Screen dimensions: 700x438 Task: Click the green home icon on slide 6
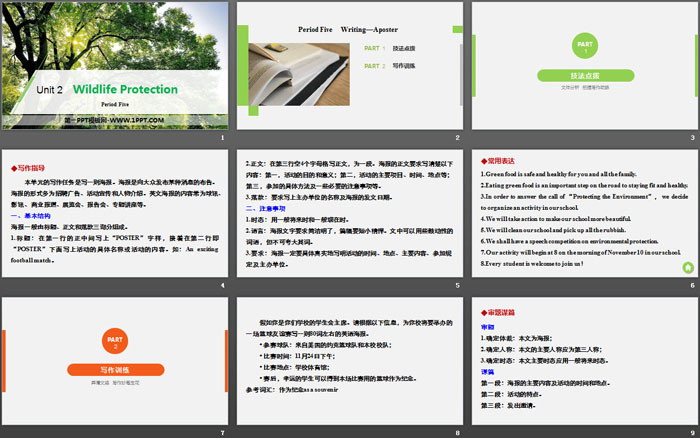pyautogui.click(x=686, y=267)
